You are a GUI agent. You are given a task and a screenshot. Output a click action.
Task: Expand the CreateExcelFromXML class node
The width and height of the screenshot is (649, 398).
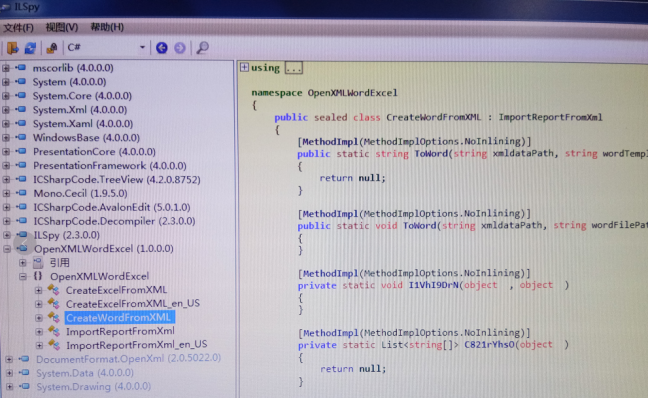38,290
